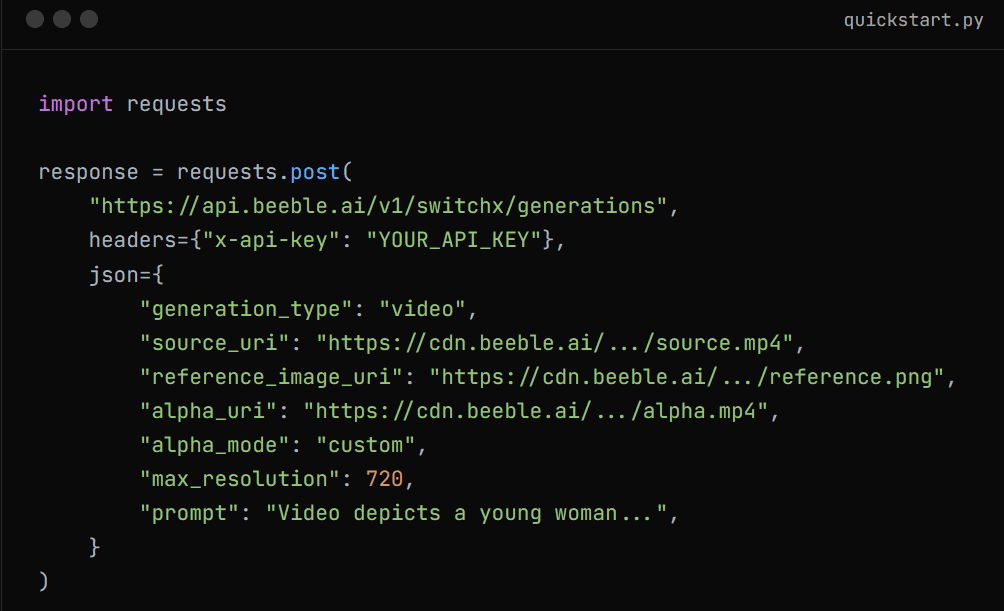Click the reference.png URL string
The width and height of the screenshot is (1004, 611).
pos(687,377)
